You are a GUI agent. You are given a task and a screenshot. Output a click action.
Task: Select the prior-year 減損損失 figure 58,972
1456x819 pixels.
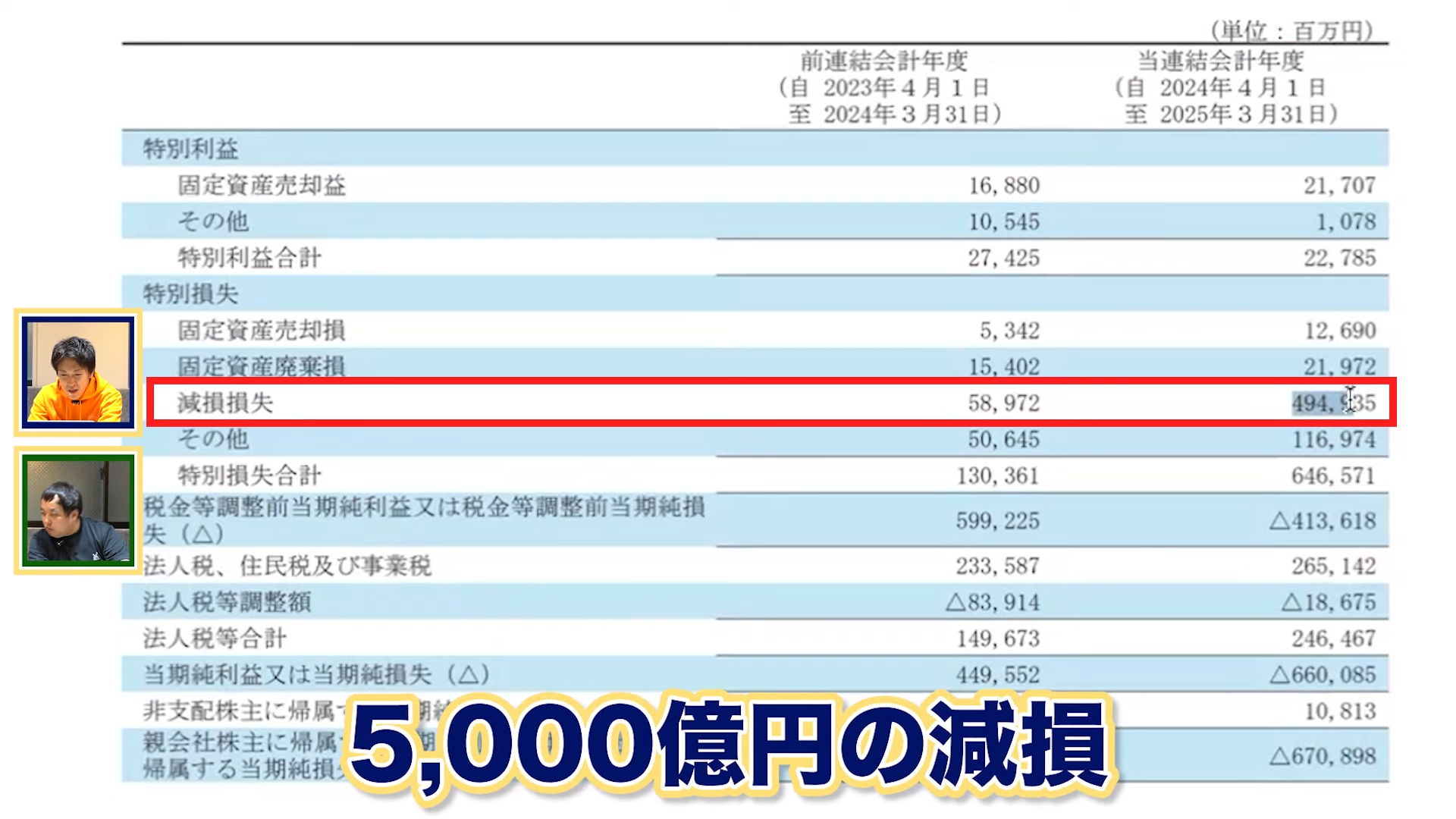[1001, 403]
